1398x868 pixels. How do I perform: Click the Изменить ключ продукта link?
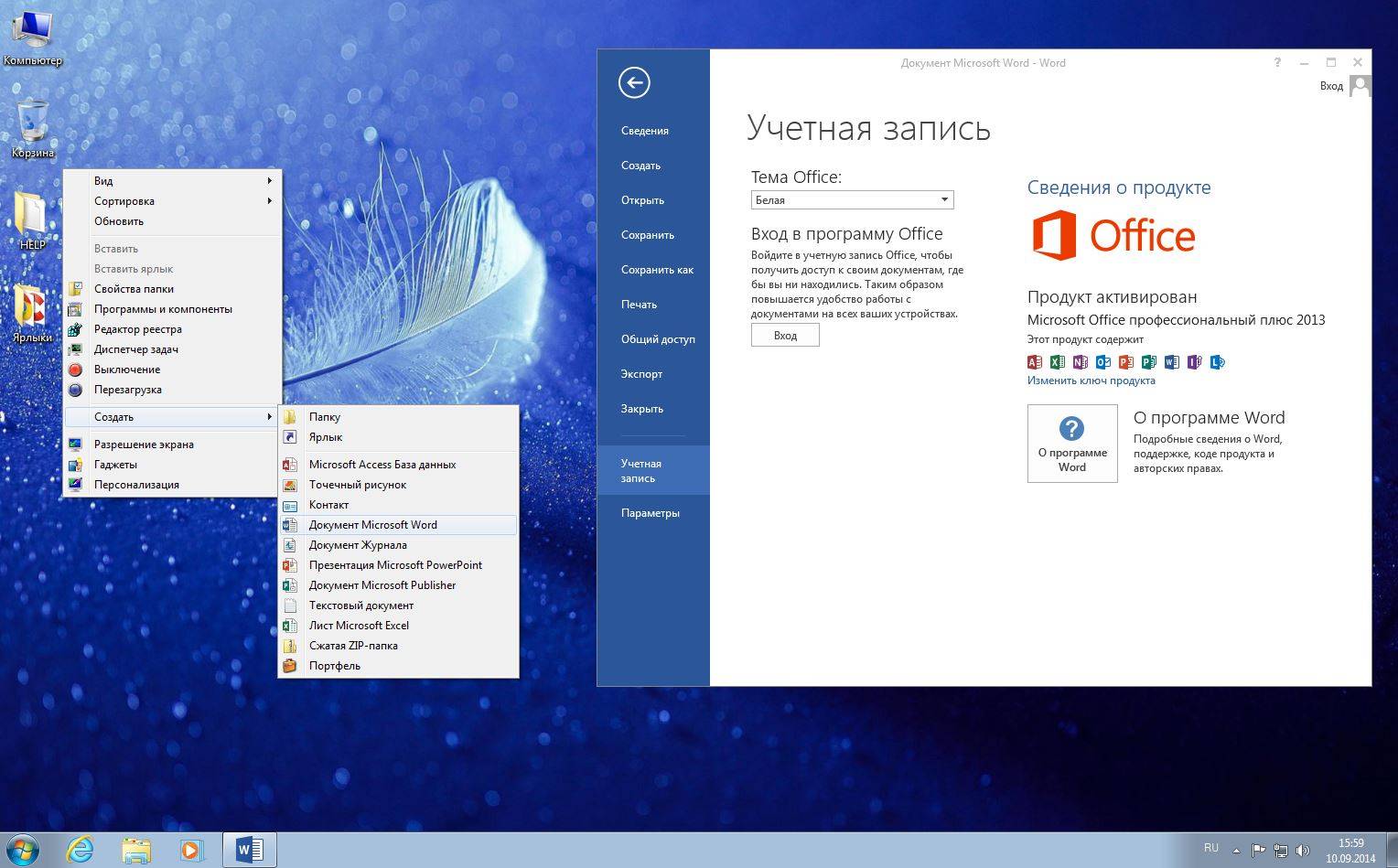[1091, 380]
